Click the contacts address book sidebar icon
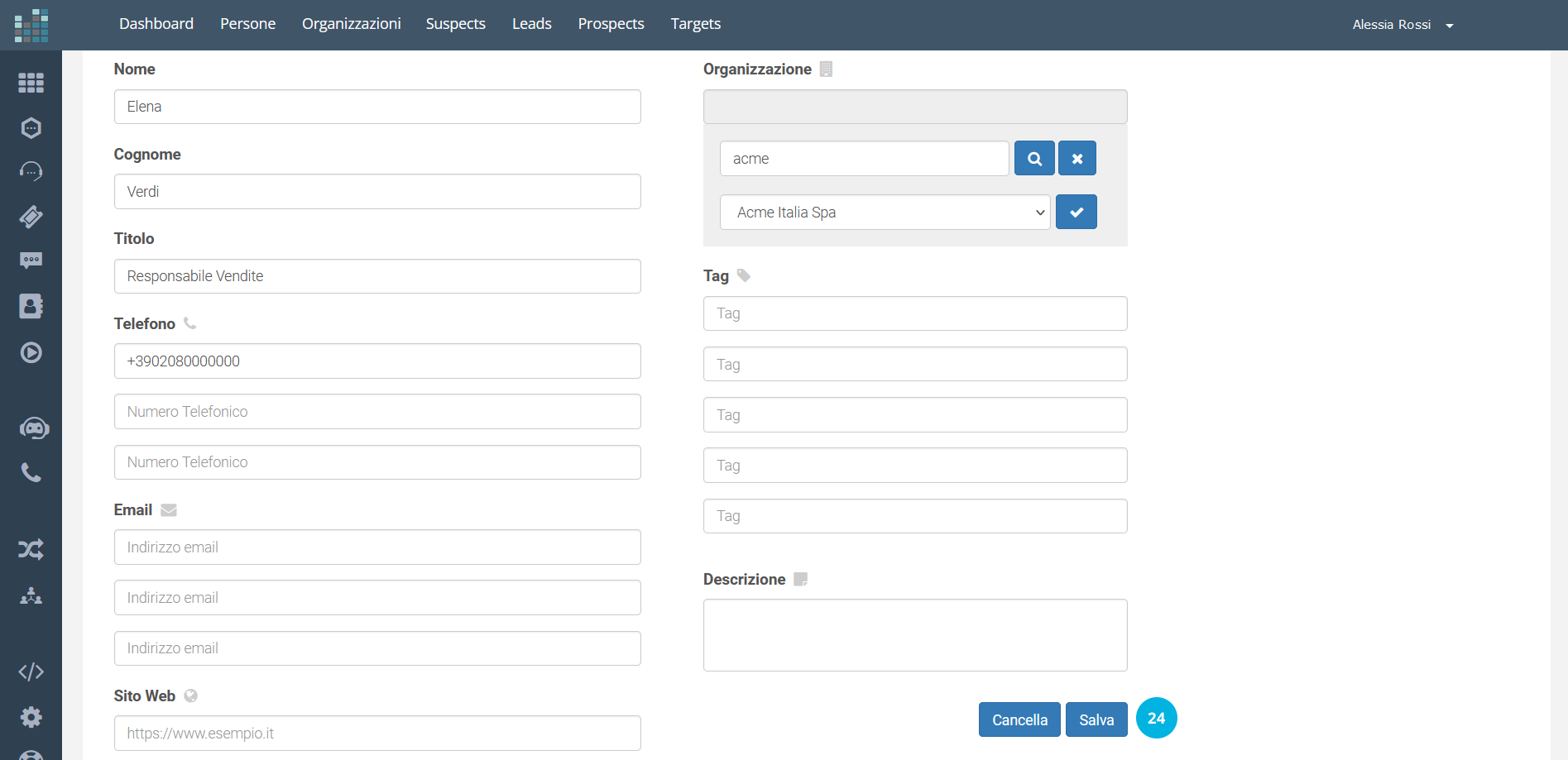 pos(31,306)
